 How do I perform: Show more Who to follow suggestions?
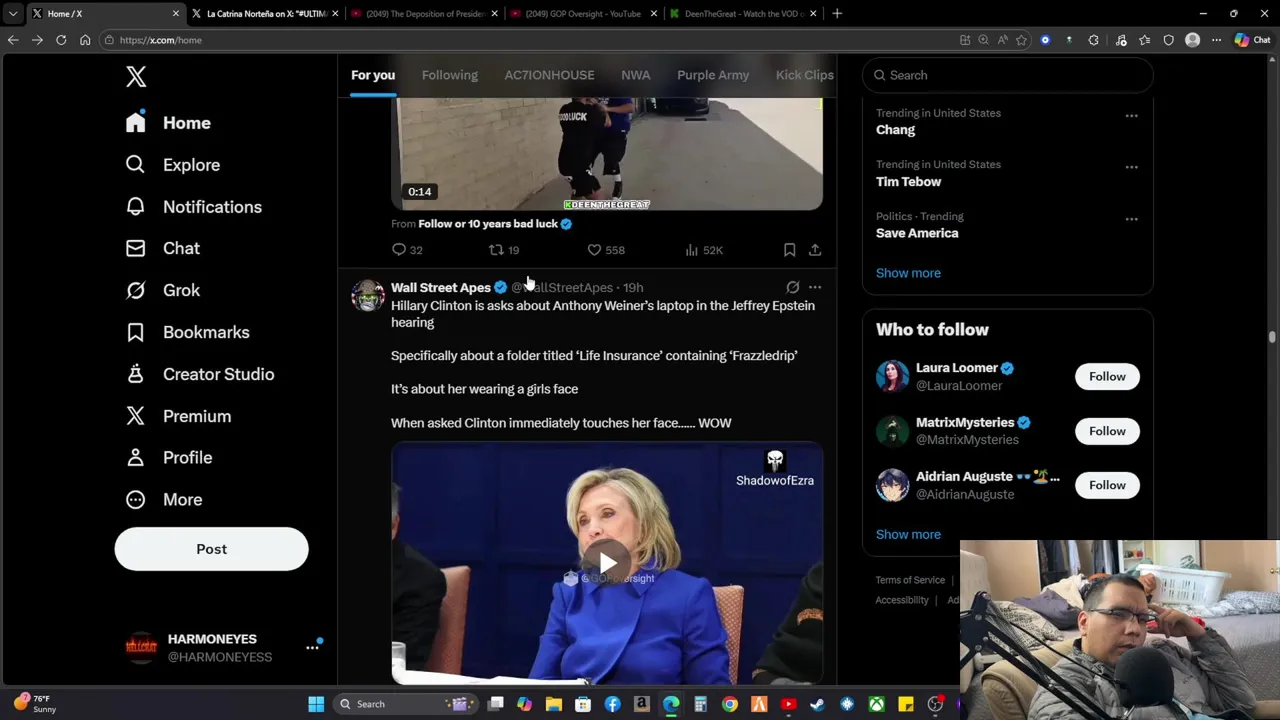[x=908, y=534]
